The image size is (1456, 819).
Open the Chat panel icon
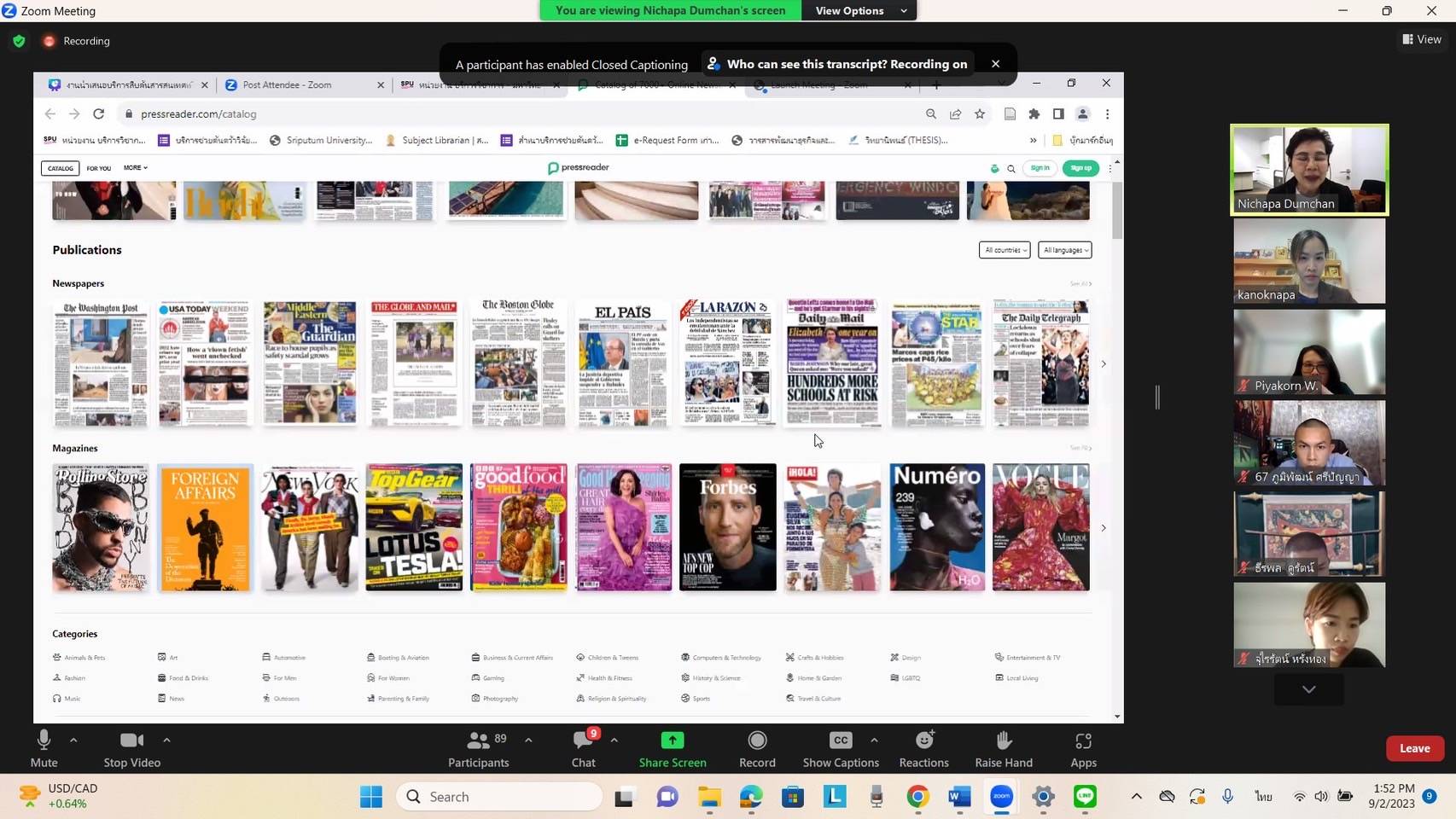tap(584, 741)
